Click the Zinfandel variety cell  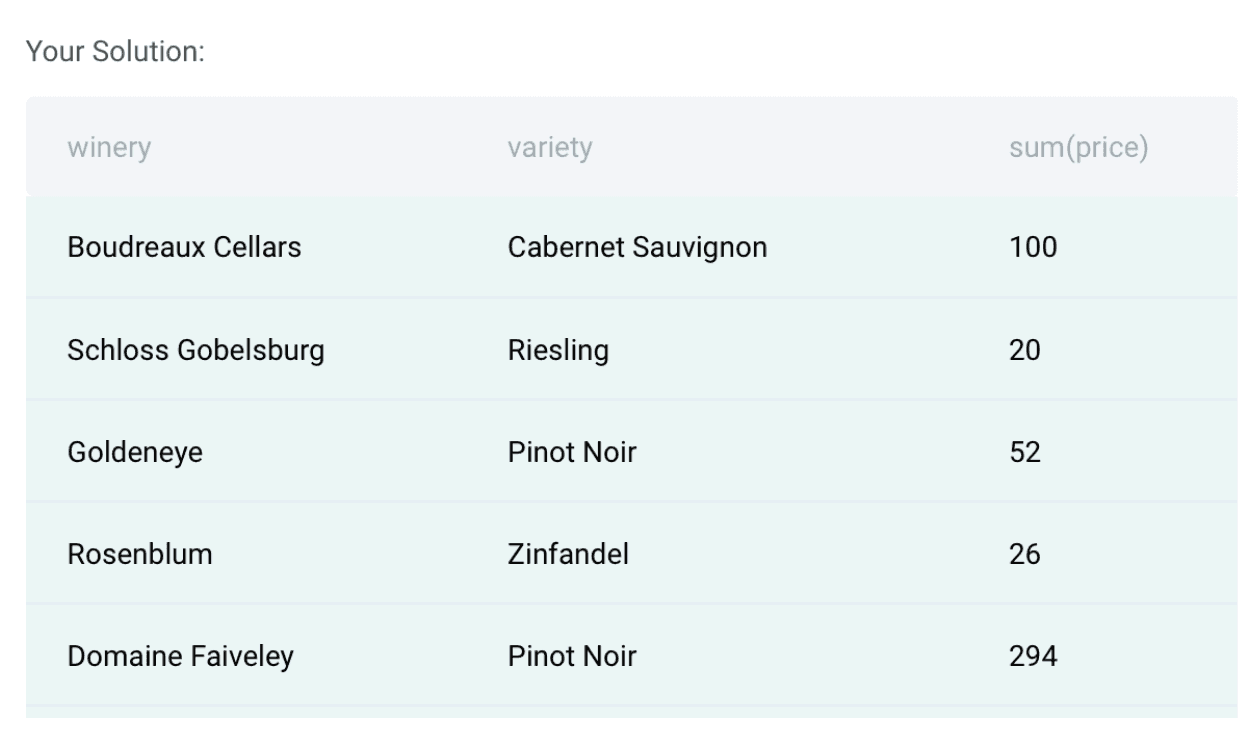point(568,554)
